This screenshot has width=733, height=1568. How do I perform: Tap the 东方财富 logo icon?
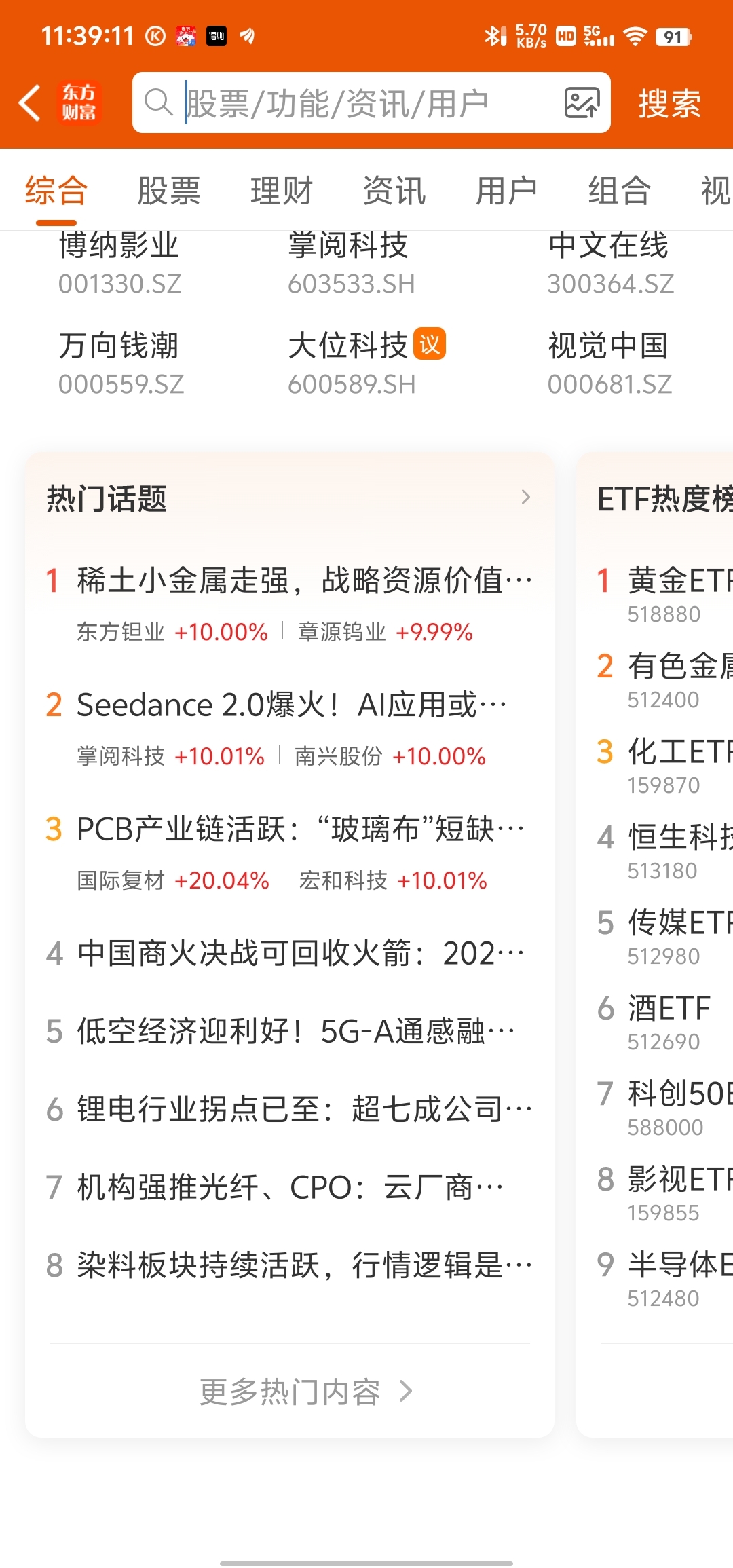tap(79, 103)
